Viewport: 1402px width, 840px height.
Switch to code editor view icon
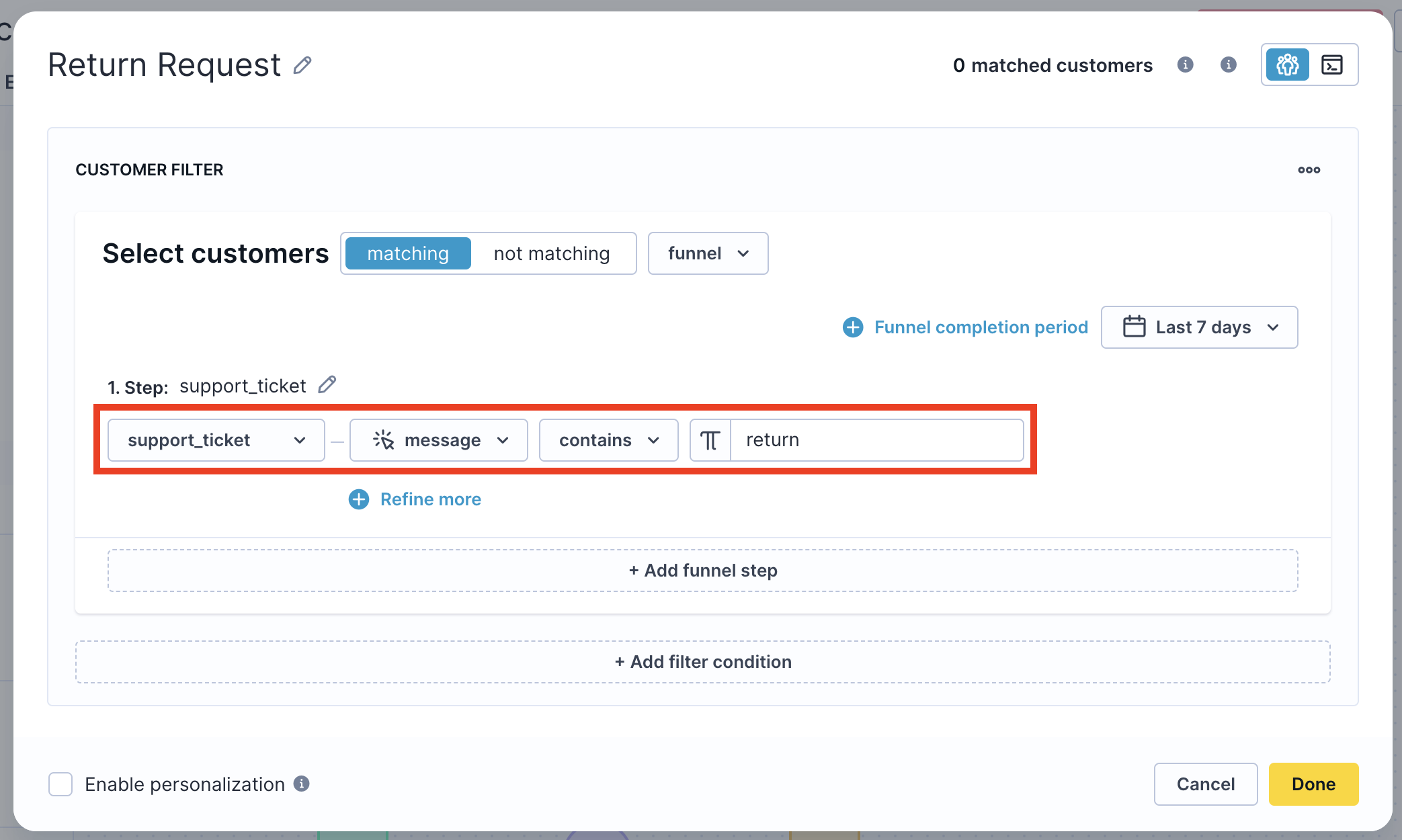1331,65
